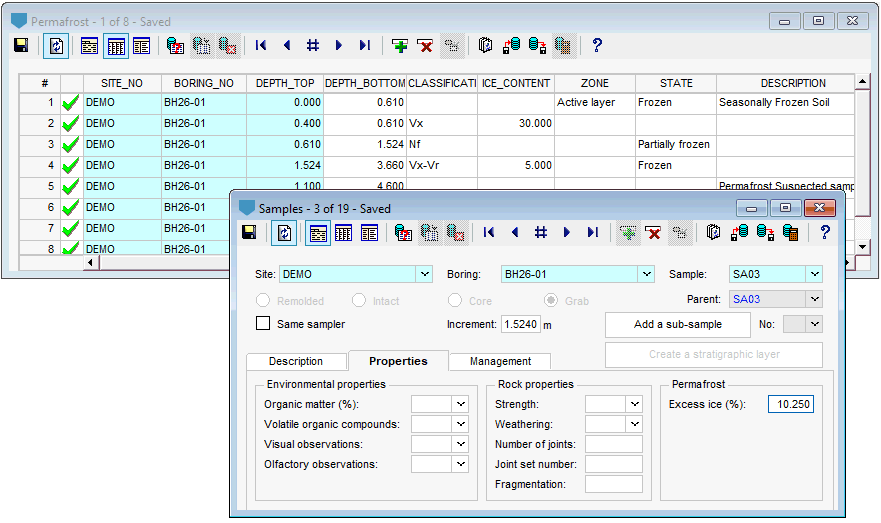Open the Organic matter dropdown
The height and width of the screenshot is (523, 881).
point(461,404)
